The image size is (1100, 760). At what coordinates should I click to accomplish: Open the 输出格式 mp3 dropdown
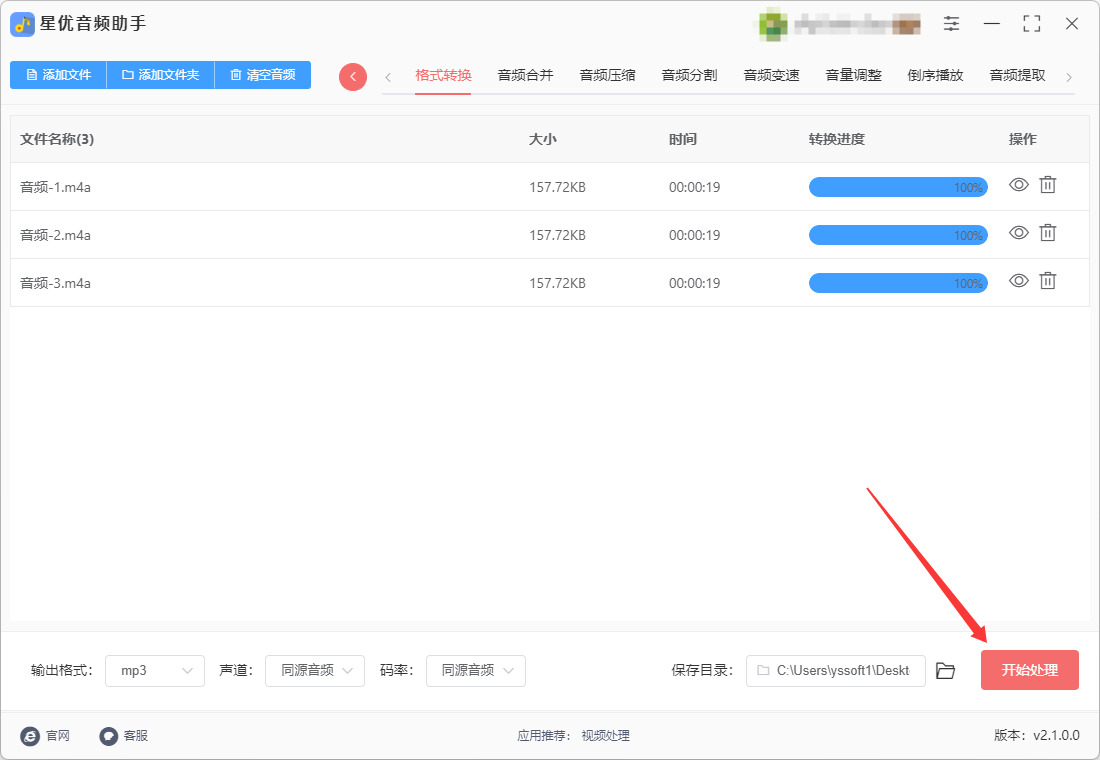point(155,671)
